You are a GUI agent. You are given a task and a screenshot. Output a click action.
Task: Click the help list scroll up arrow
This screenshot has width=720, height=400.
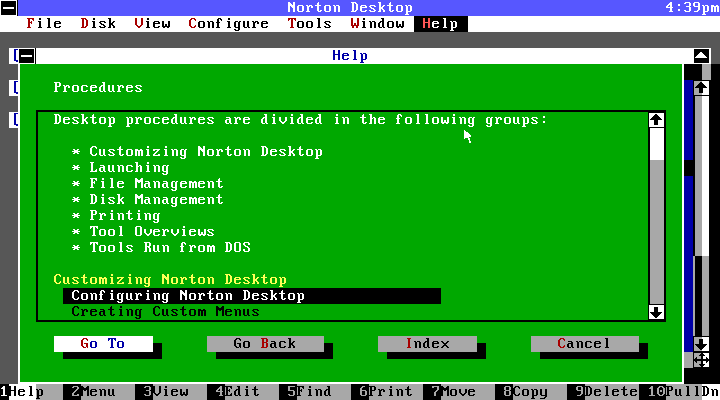[656, 120]
